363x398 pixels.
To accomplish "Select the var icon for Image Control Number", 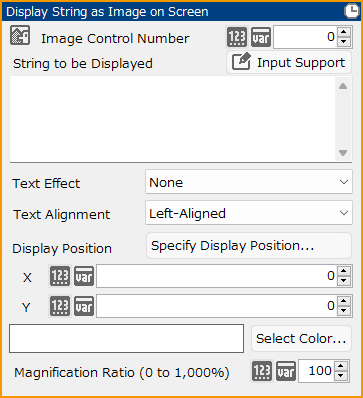I will click(x=261, y=37).
